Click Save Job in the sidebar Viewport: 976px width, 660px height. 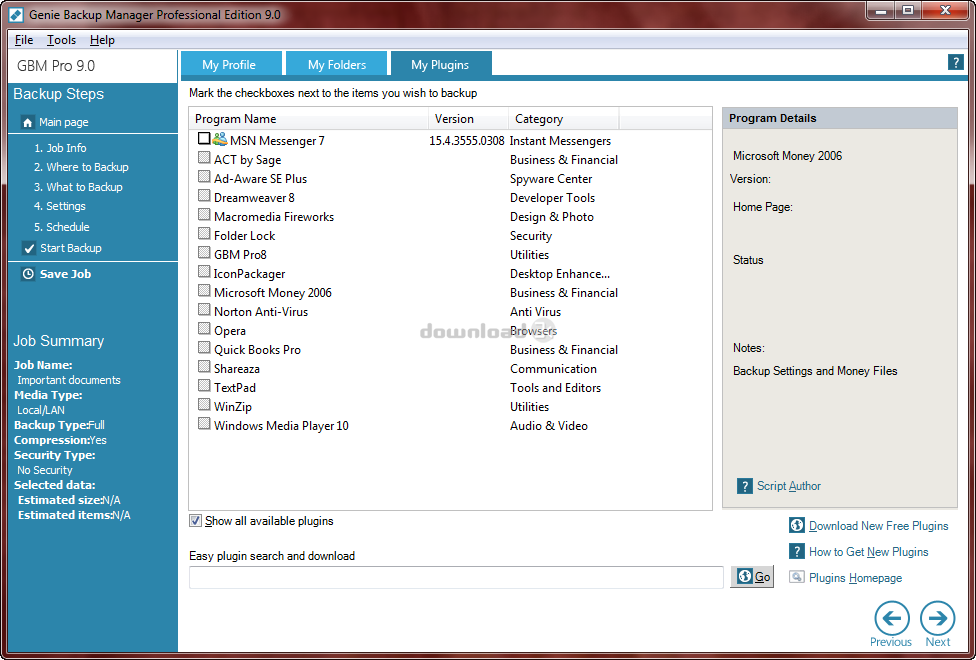pyautogui.click(x=65, y=274)
